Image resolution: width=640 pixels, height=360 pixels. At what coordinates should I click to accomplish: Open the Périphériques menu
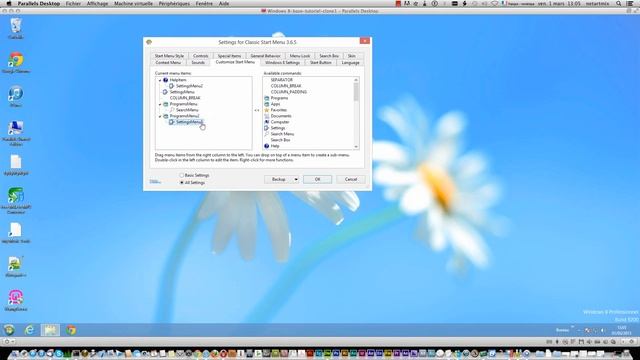174,3
